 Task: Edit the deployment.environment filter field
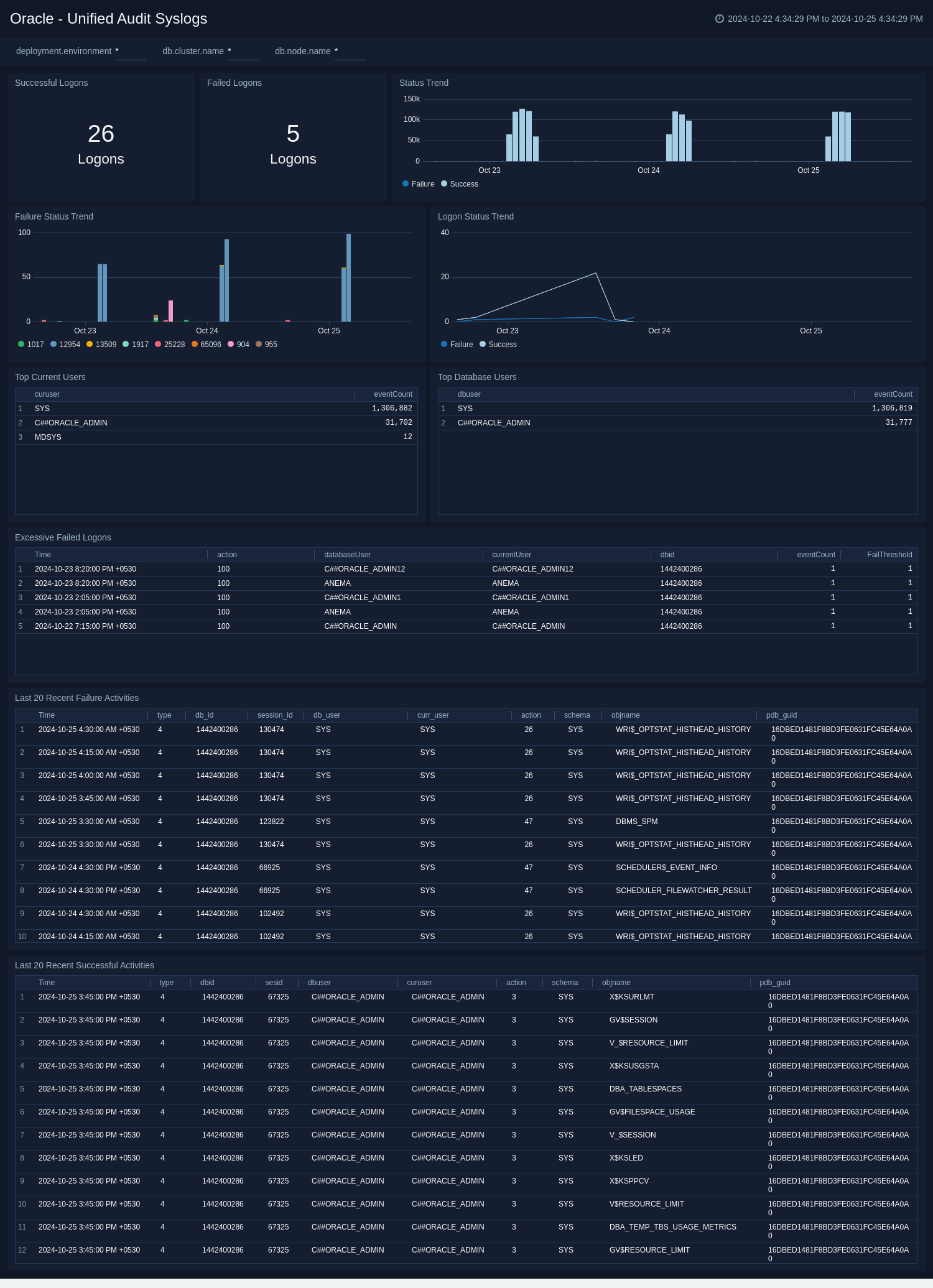(x=131, y=52)
